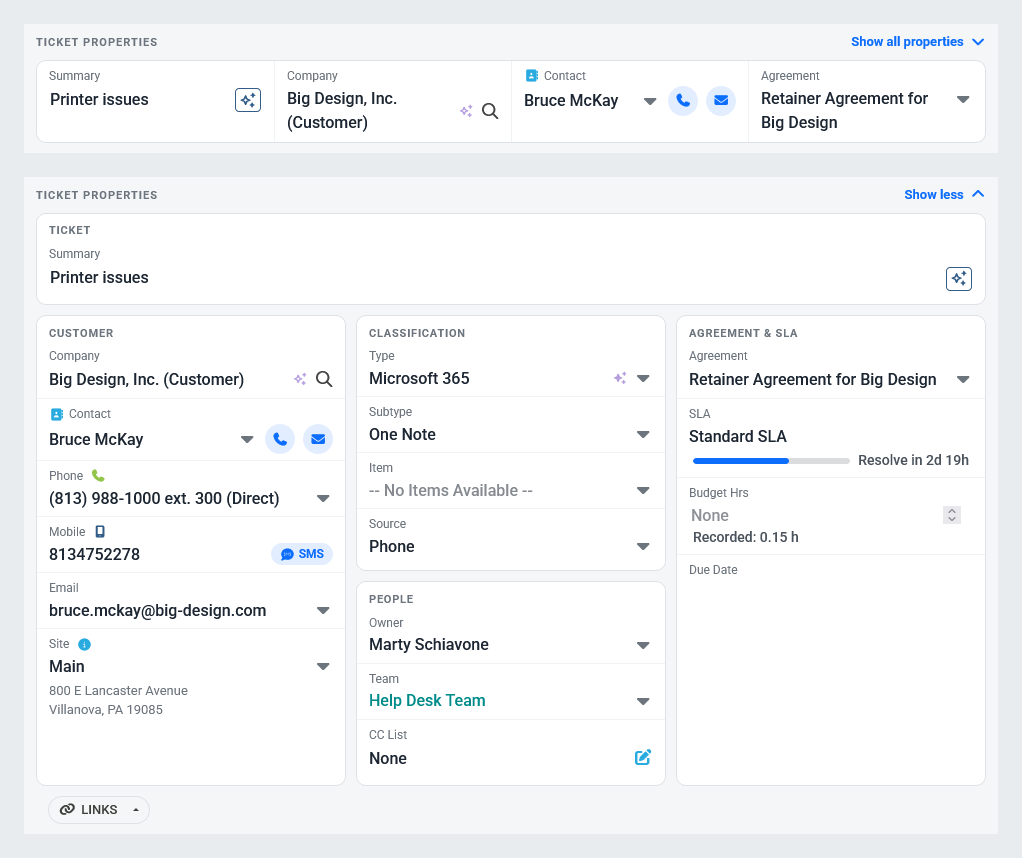Viewport: 1022px width, 858px height.
Task: Open the LINKS menu button
Action: (99, 810)
